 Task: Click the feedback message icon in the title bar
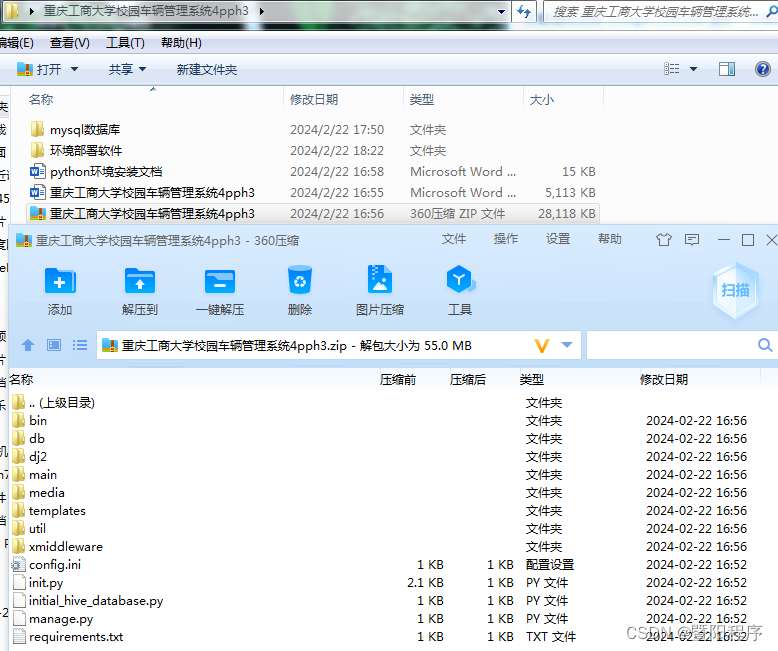point(692,240)
